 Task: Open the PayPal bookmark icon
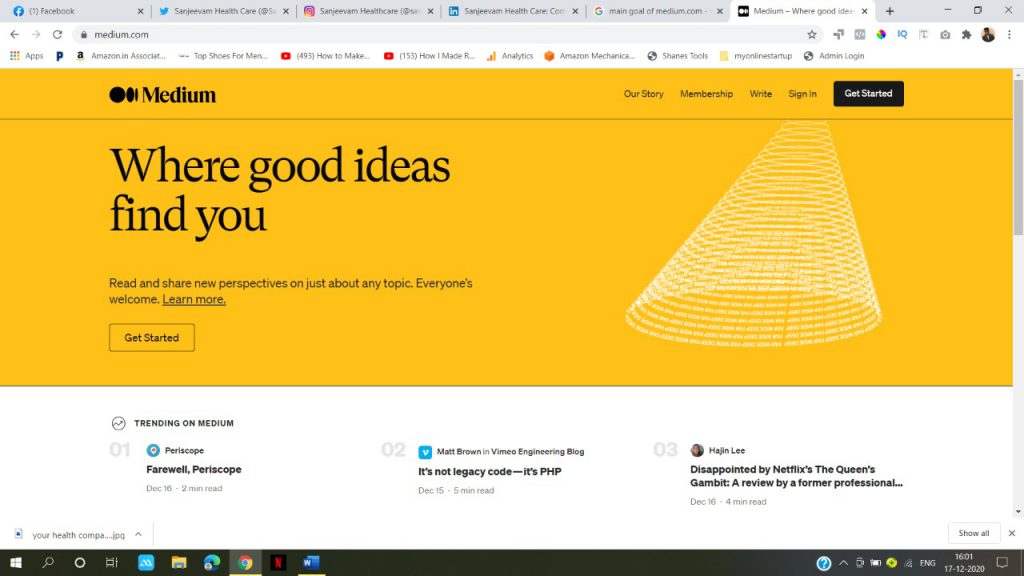pos(59,56)
